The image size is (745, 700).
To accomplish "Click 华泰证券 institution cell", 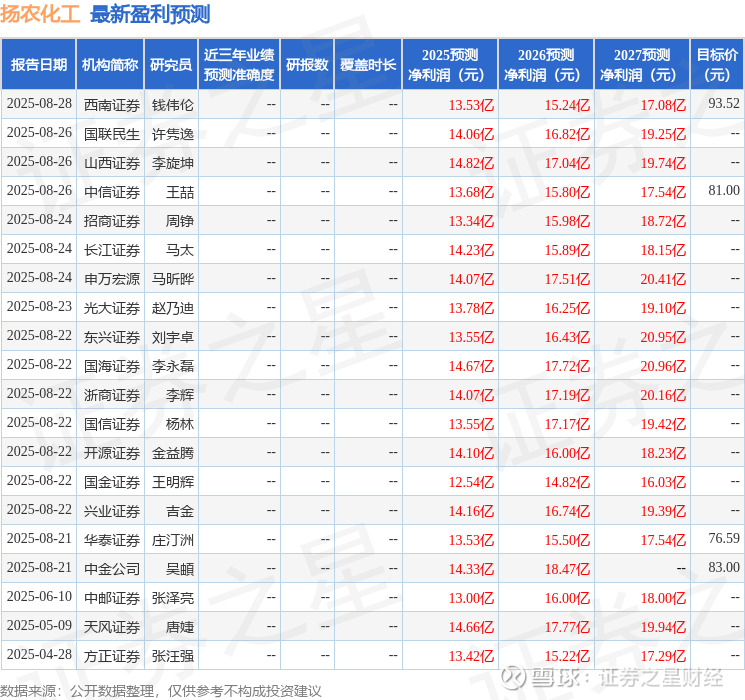I will tap(112, 540).
